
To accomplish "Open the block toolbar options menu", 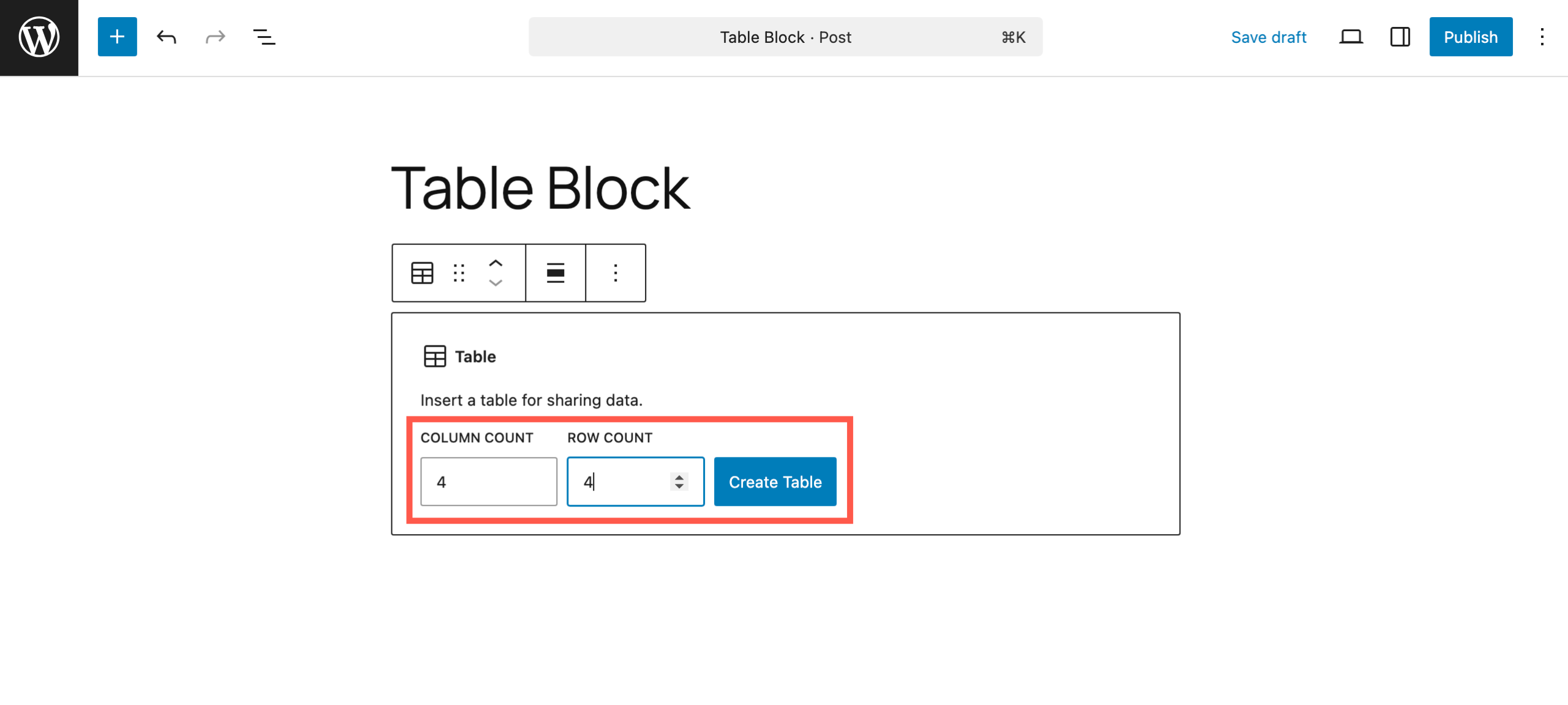I will (x=616, y=273).
